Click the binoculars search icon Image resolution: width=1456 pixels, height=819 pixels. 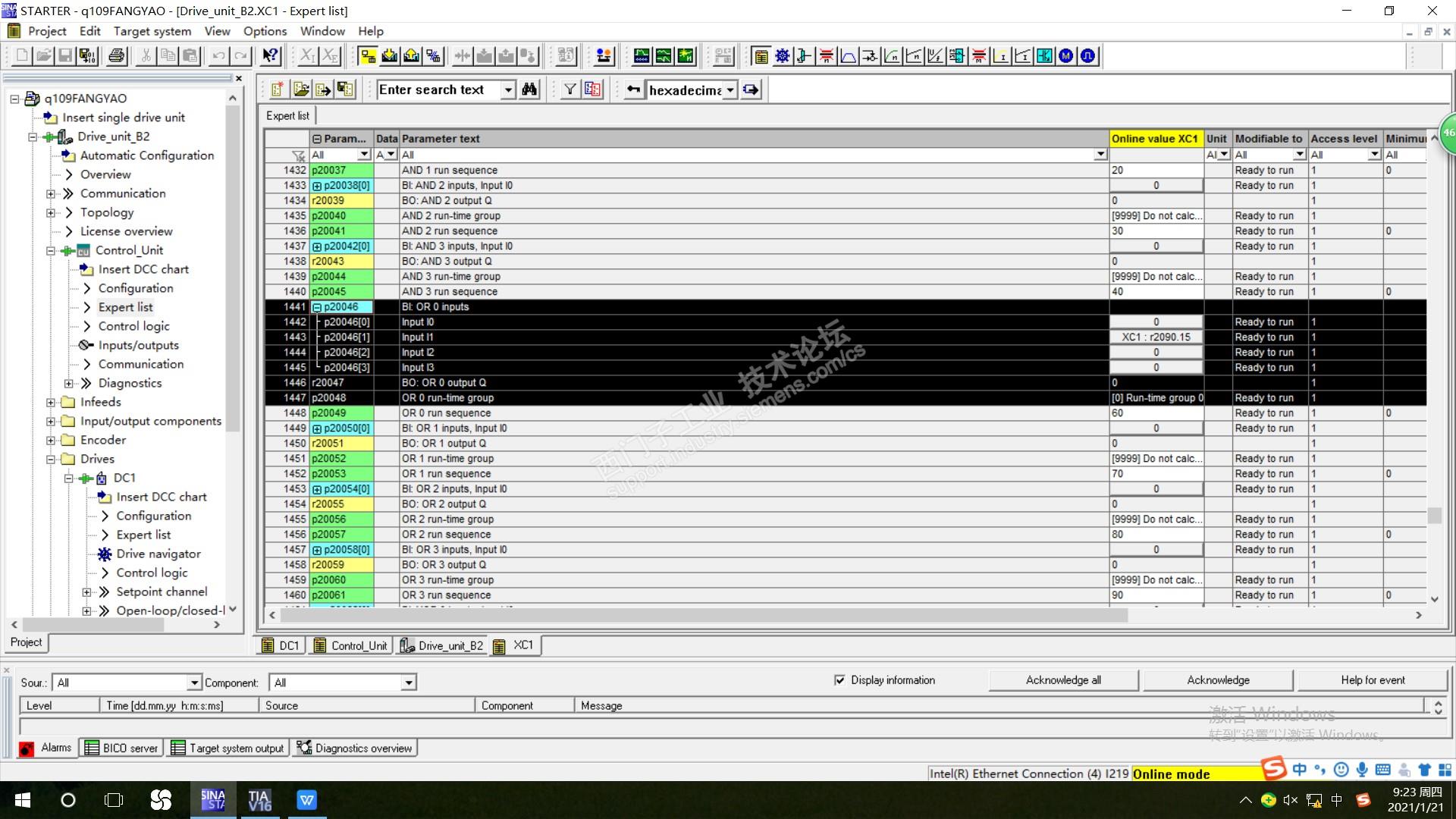click(529, 89)
